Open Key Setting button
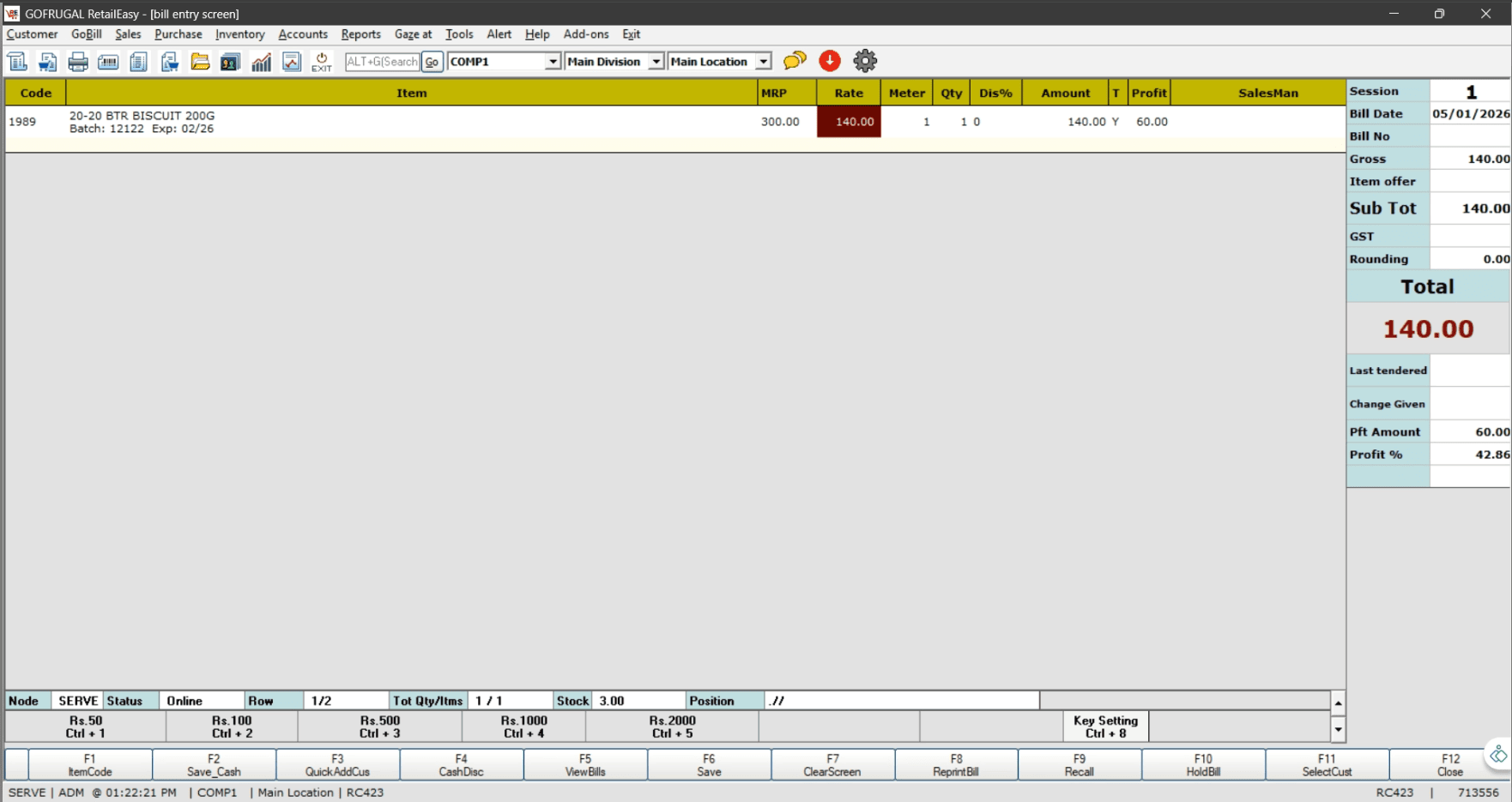1512x802 pixels. click(x=1105, y=727)
